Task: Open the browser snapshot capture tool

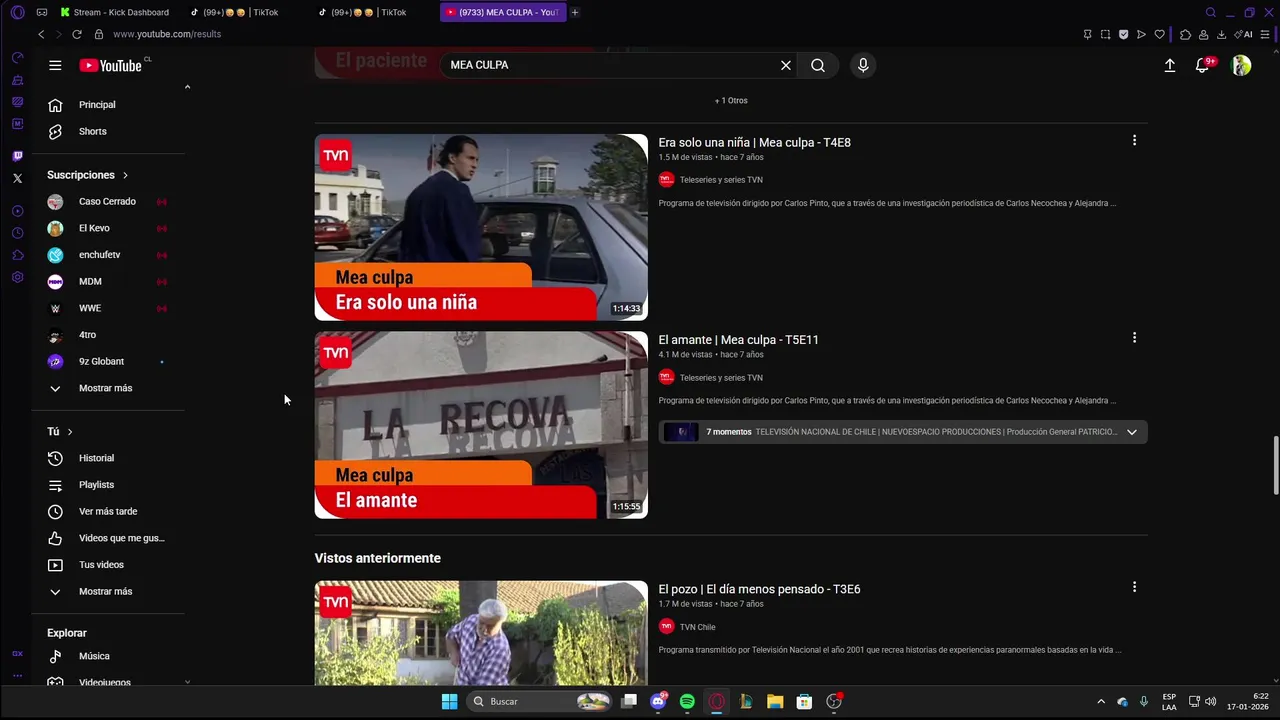Action: [1105, 34]
